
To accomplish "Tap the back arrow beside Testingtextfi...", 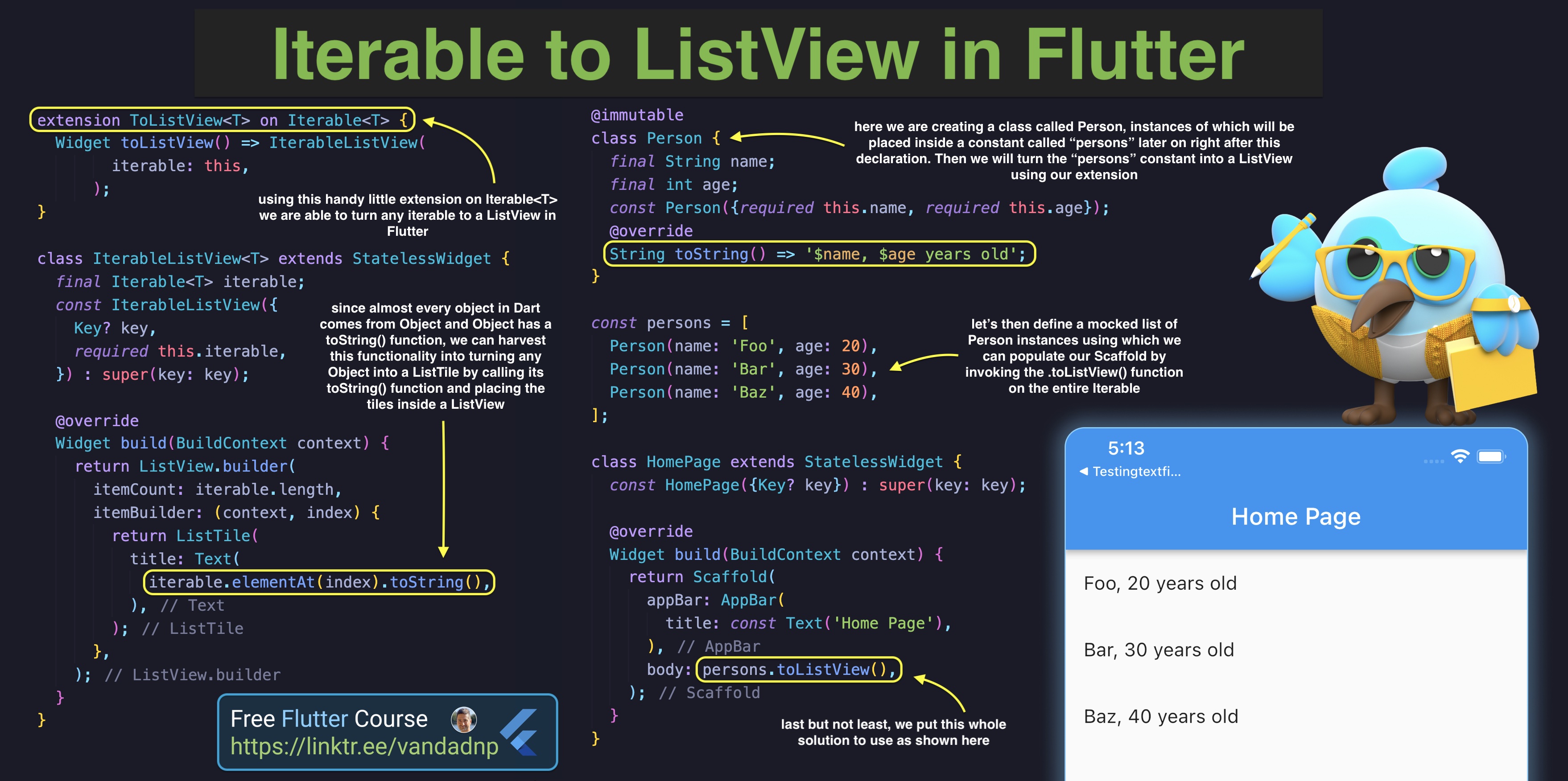I will 1084,471.
